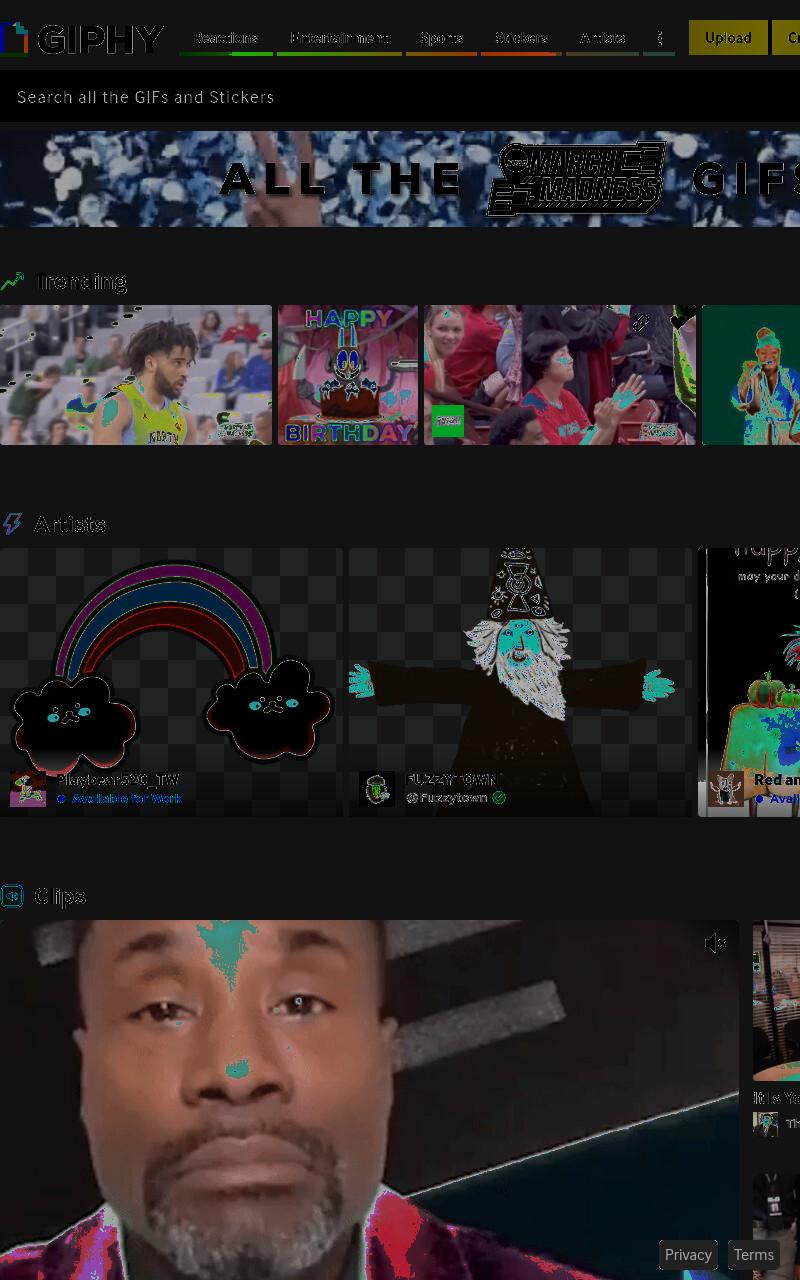Open the Playbear520_TW artist name
Image resolution: width=800 pixels, height=1280 pixels.
tap(118, 780)
